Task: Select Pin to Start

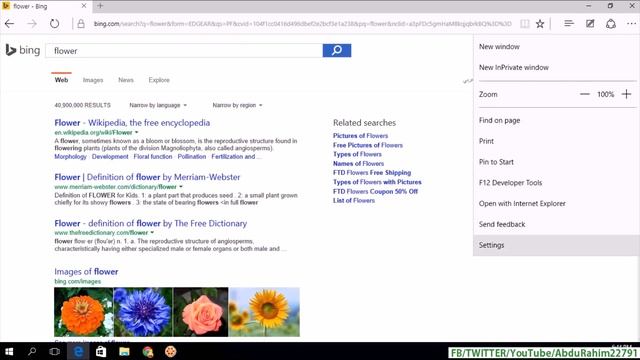Action: click(x=556, y=162)
